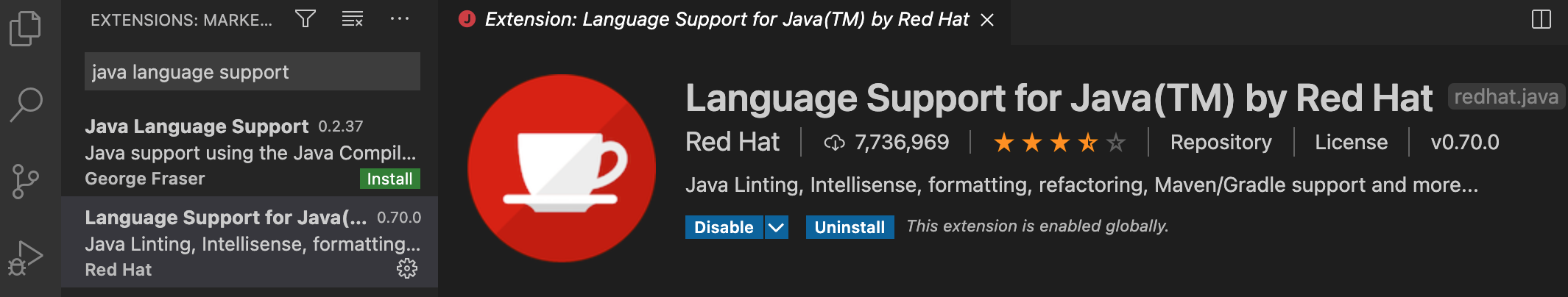
Task: Uninstall the Red Hat Java extension
Action: [x=850, y=227]
